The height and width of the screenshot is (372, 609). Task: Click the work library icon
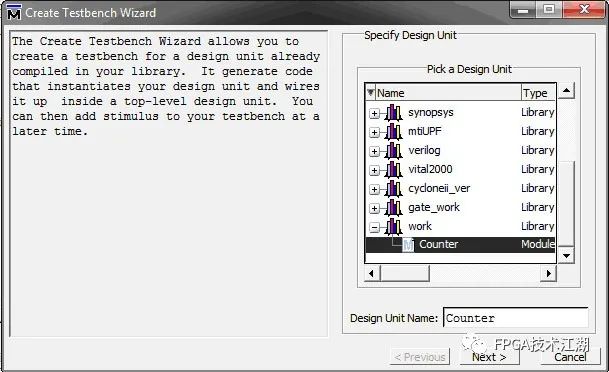[x=393, y=227]
